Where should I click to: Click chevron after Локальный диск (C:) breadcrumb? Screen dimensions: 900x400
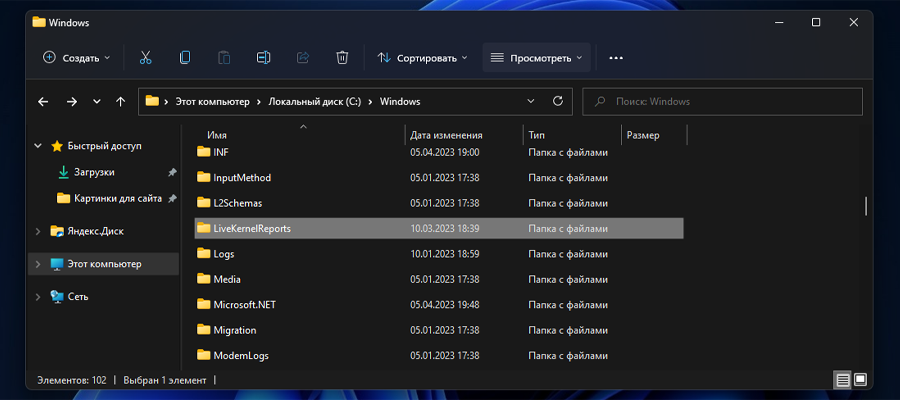(x=370, y=102)
